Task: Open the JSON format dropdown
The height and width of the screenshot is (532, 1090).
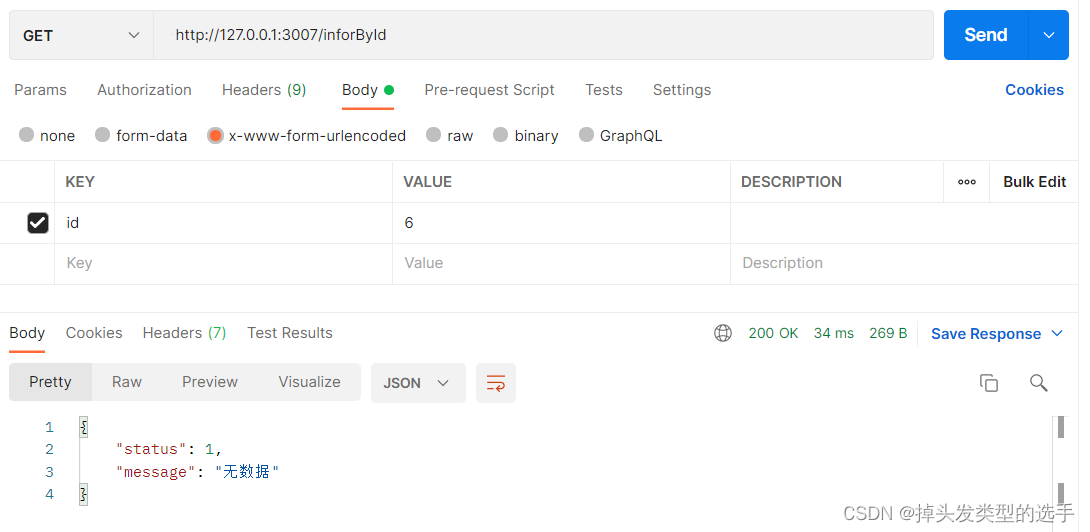Action: [418, 382]
